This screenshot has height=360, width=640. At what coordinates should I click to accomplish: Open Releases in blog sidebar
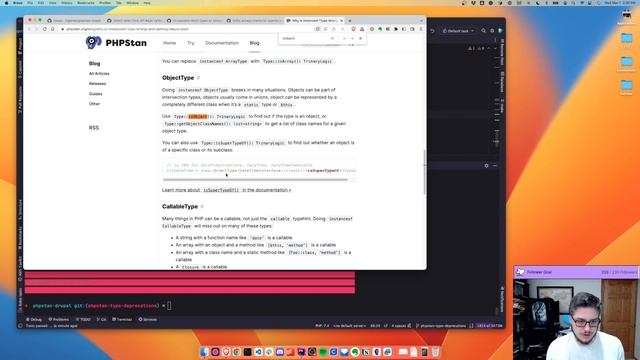coord(98,84)
